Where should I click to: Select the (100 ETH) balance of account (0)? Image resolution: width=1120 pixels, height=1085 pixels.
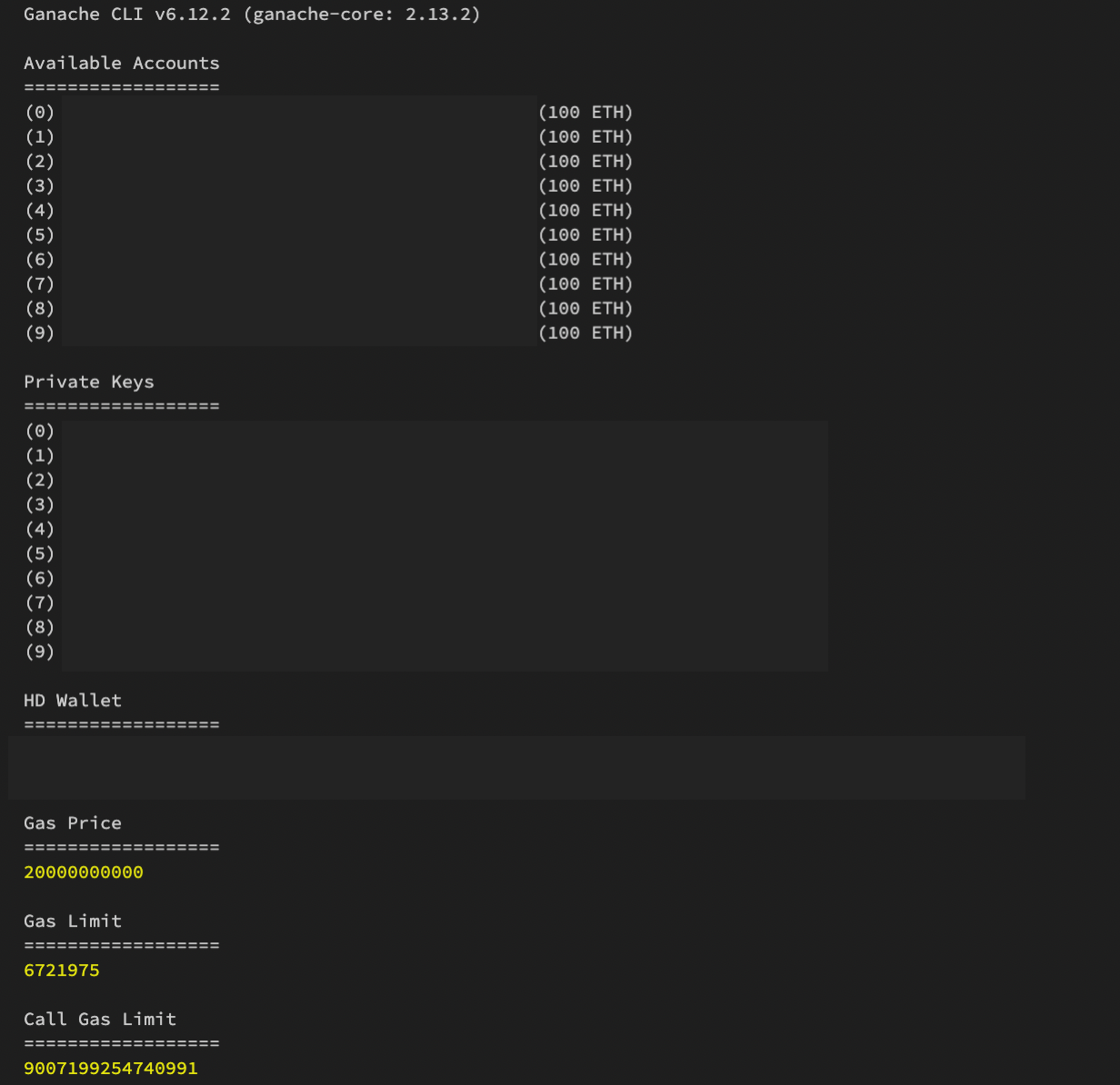coord(585,112)
